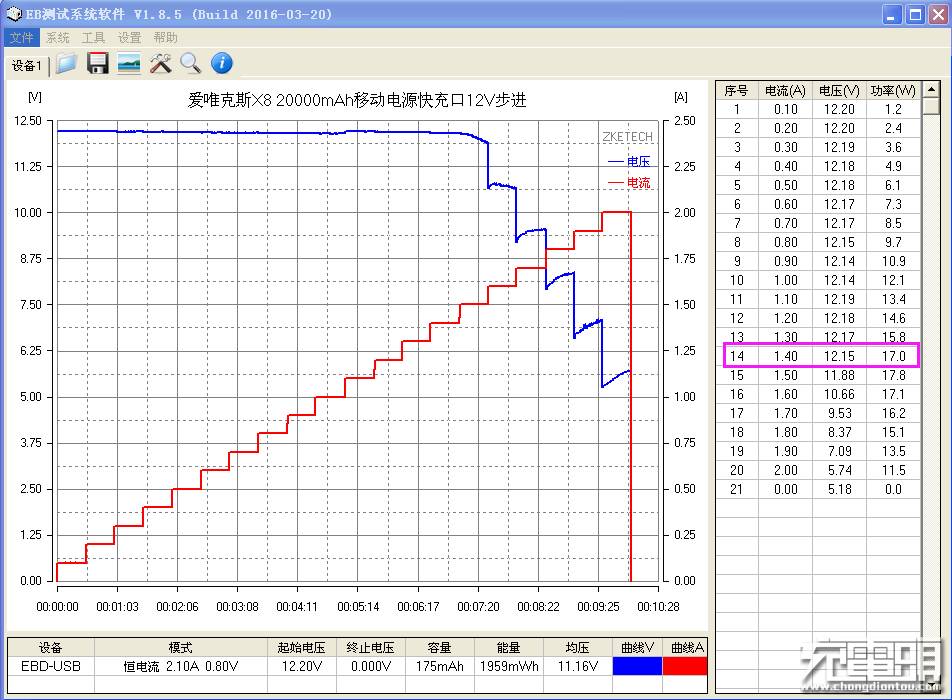Click the 11.16V average voltage value
952x700 pixels.
(577, 666)
